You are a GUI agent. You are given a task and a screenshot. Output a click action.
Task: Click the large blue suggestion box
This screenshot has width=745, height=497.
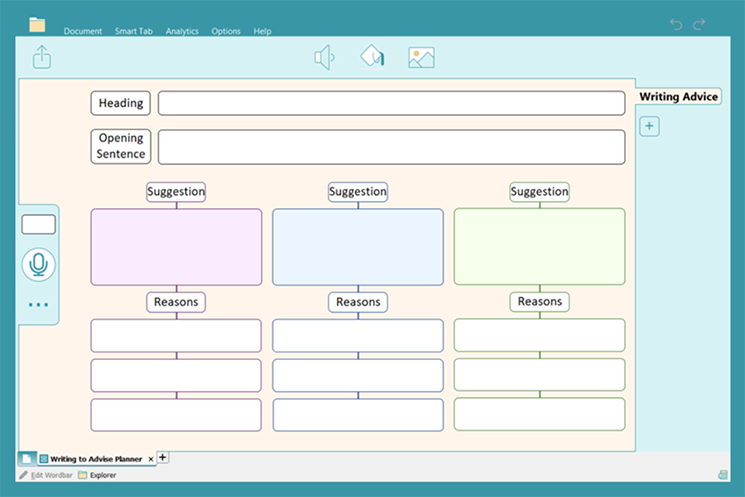[x=358, y=247]
